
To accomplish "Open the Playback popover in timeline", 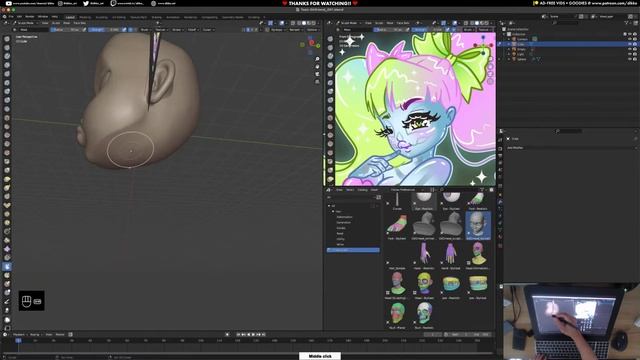I will pos(19,334).
